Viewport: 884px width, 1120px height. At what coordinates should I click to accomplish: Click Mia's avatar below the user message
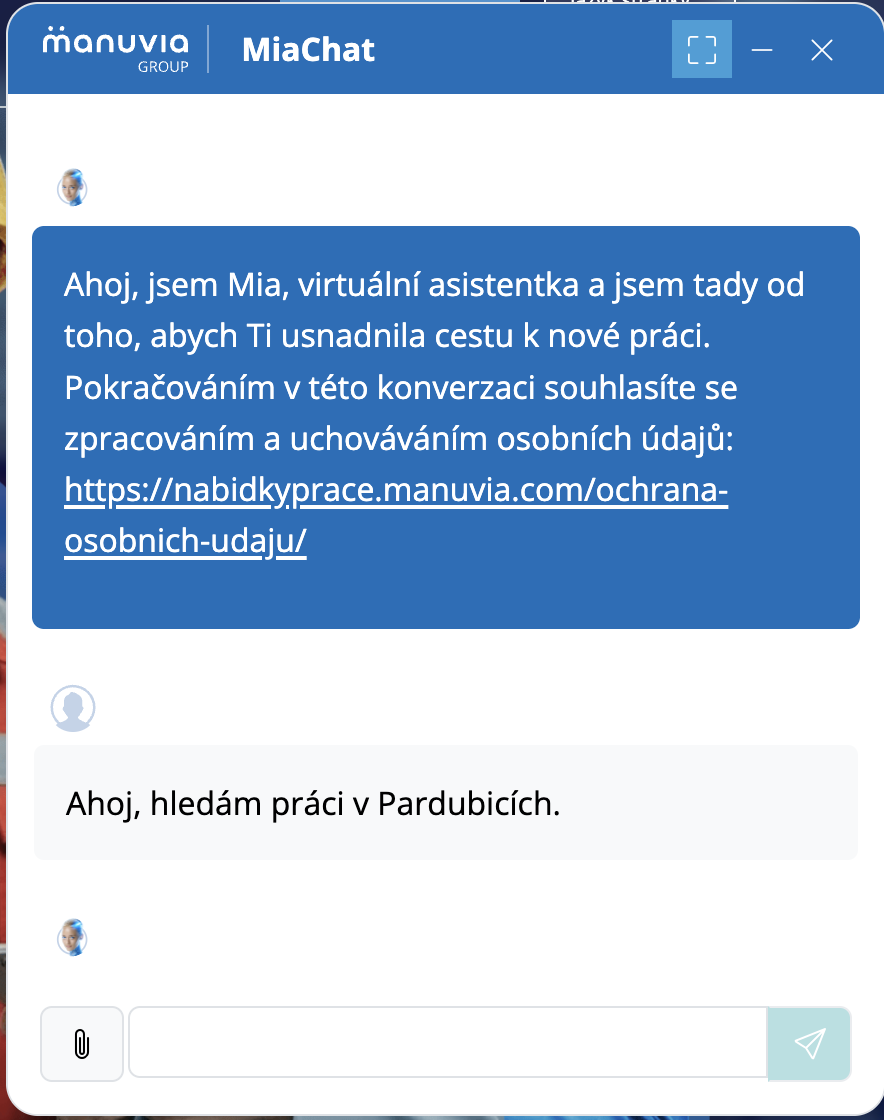click(72, 938)
